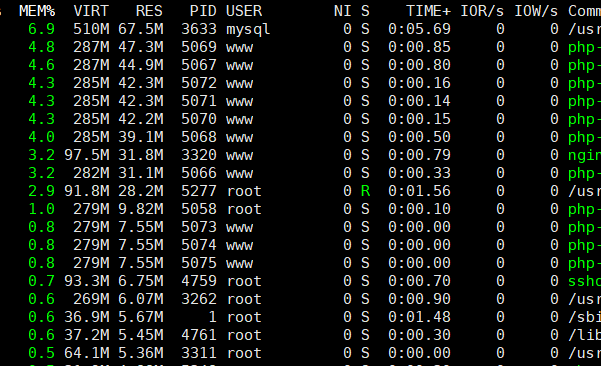The image size is (601, 366).
Task: Click the 269M VIRT value
Action: coord(91,299)
